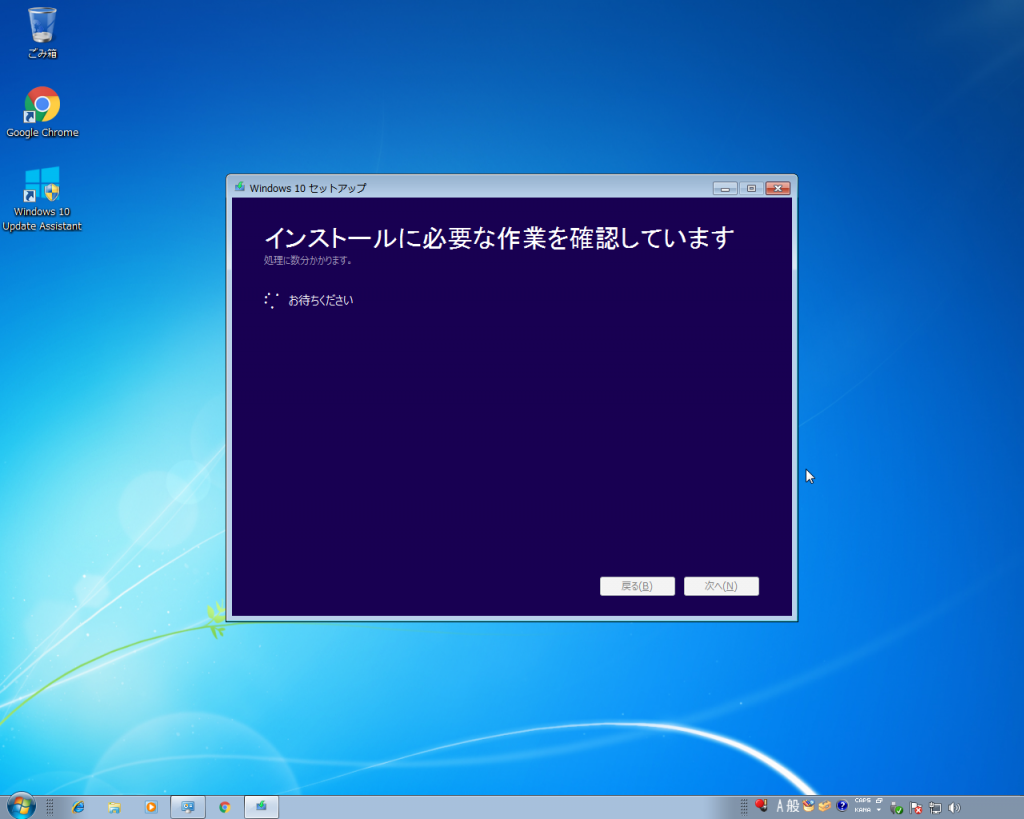Click the 戻る(B) button
The image size is (1024, 819).
tap(637, 586)
